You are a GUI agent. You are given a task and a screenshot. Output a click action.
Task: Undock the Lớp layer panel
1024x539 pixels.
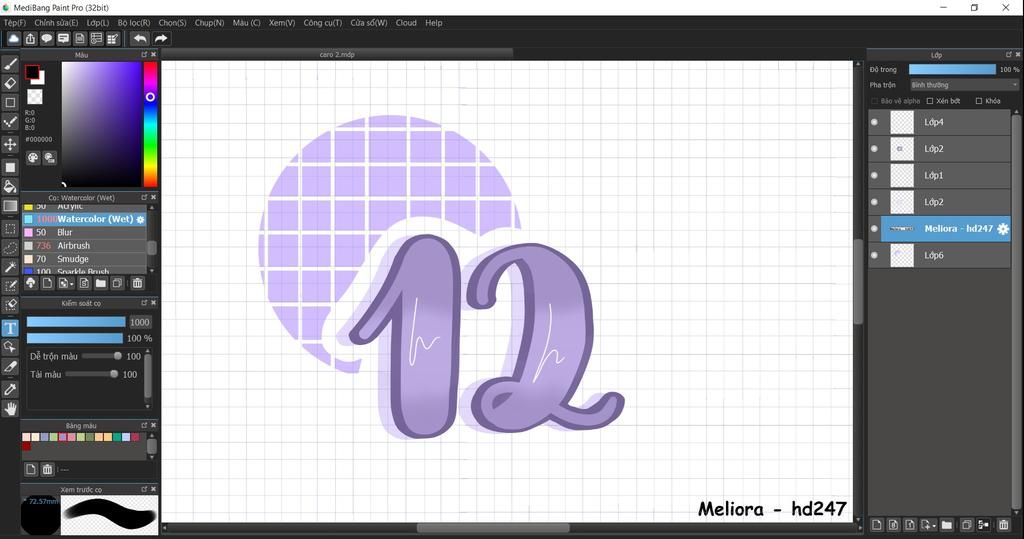[1008, 55]
